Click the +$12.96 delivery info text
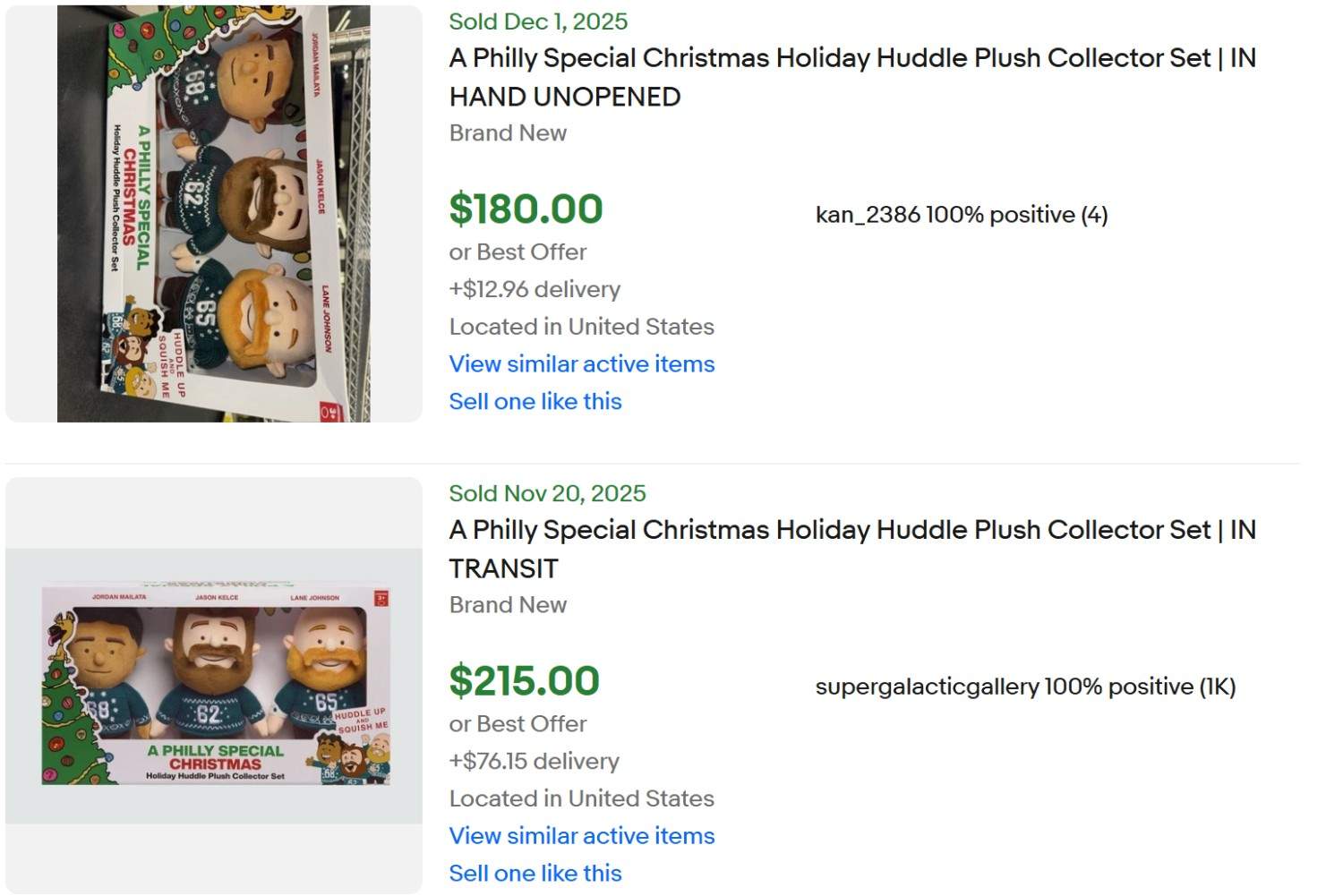 [534, 289]
